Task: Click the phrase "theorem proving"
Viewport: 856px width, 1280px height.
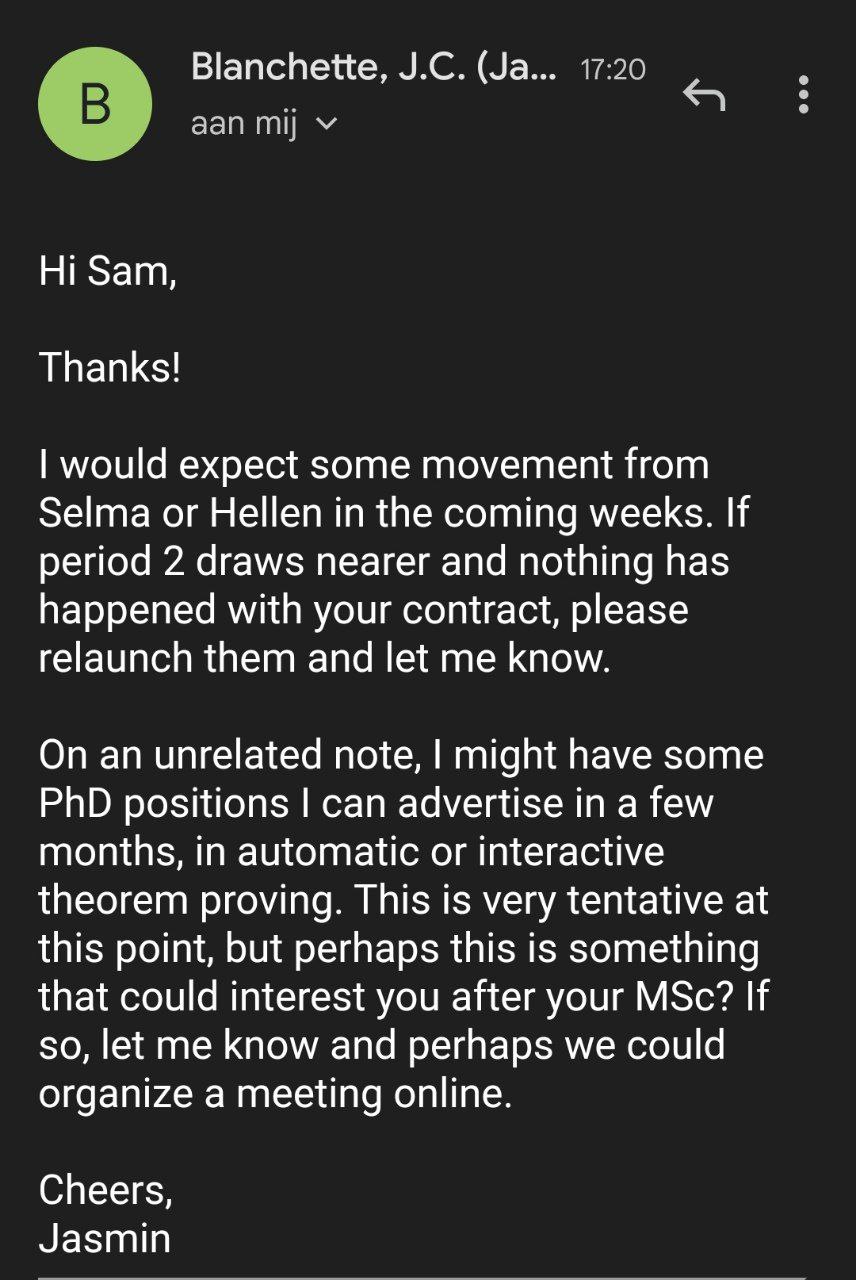Action: pyautogui.click(x=186, y=901)
